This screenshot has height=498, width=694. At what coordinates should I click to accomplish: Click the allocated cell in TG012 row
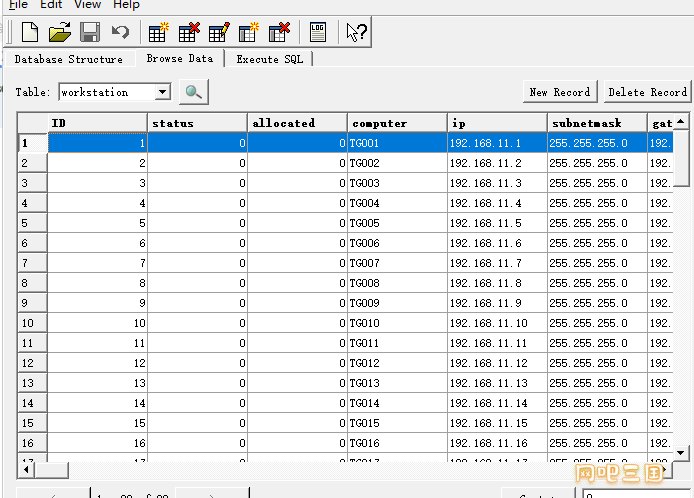(x=297, y=363)
